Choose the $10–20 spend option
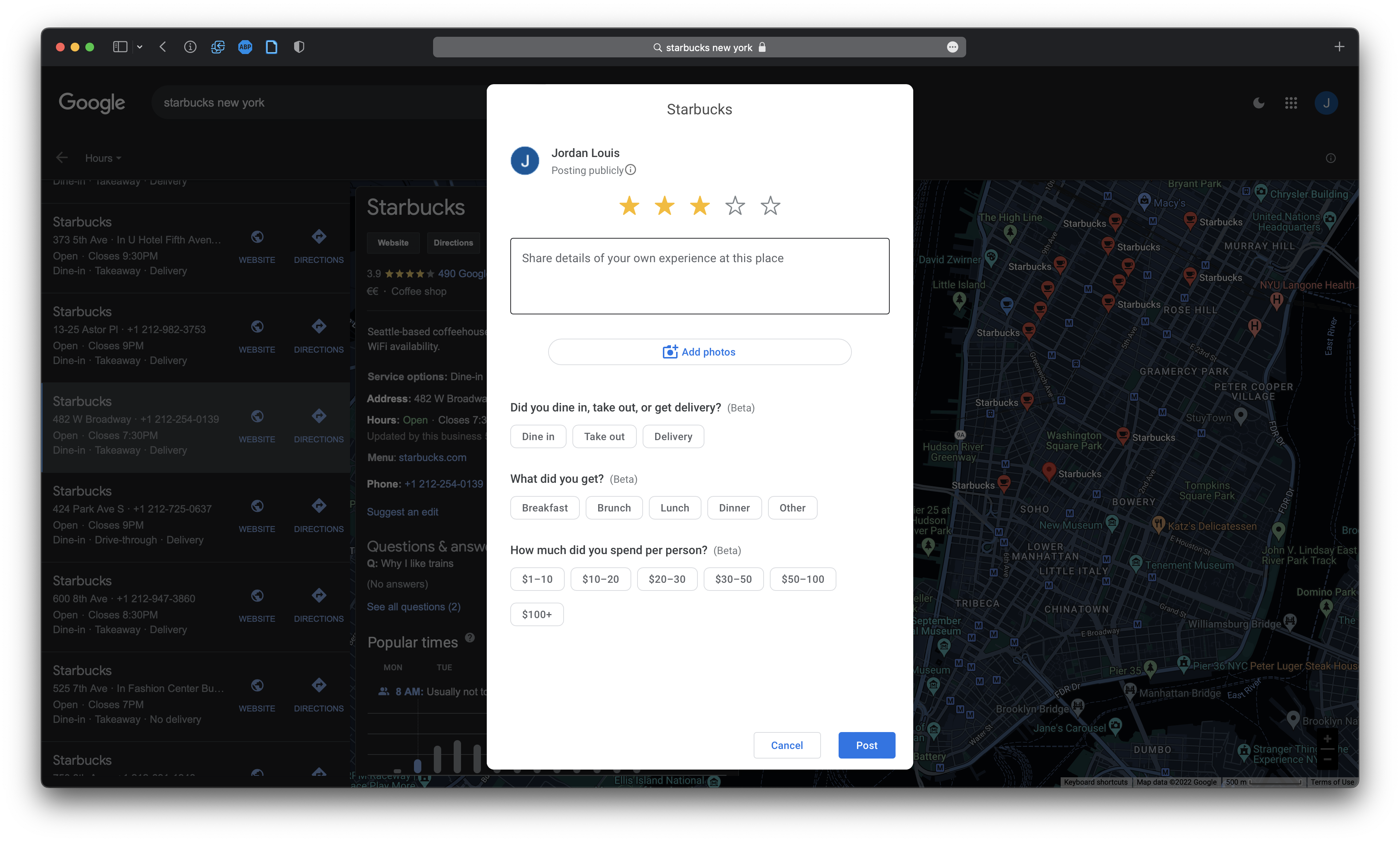Image resolution: width=1400 pixels, height=842 pixels. [600, 579]
